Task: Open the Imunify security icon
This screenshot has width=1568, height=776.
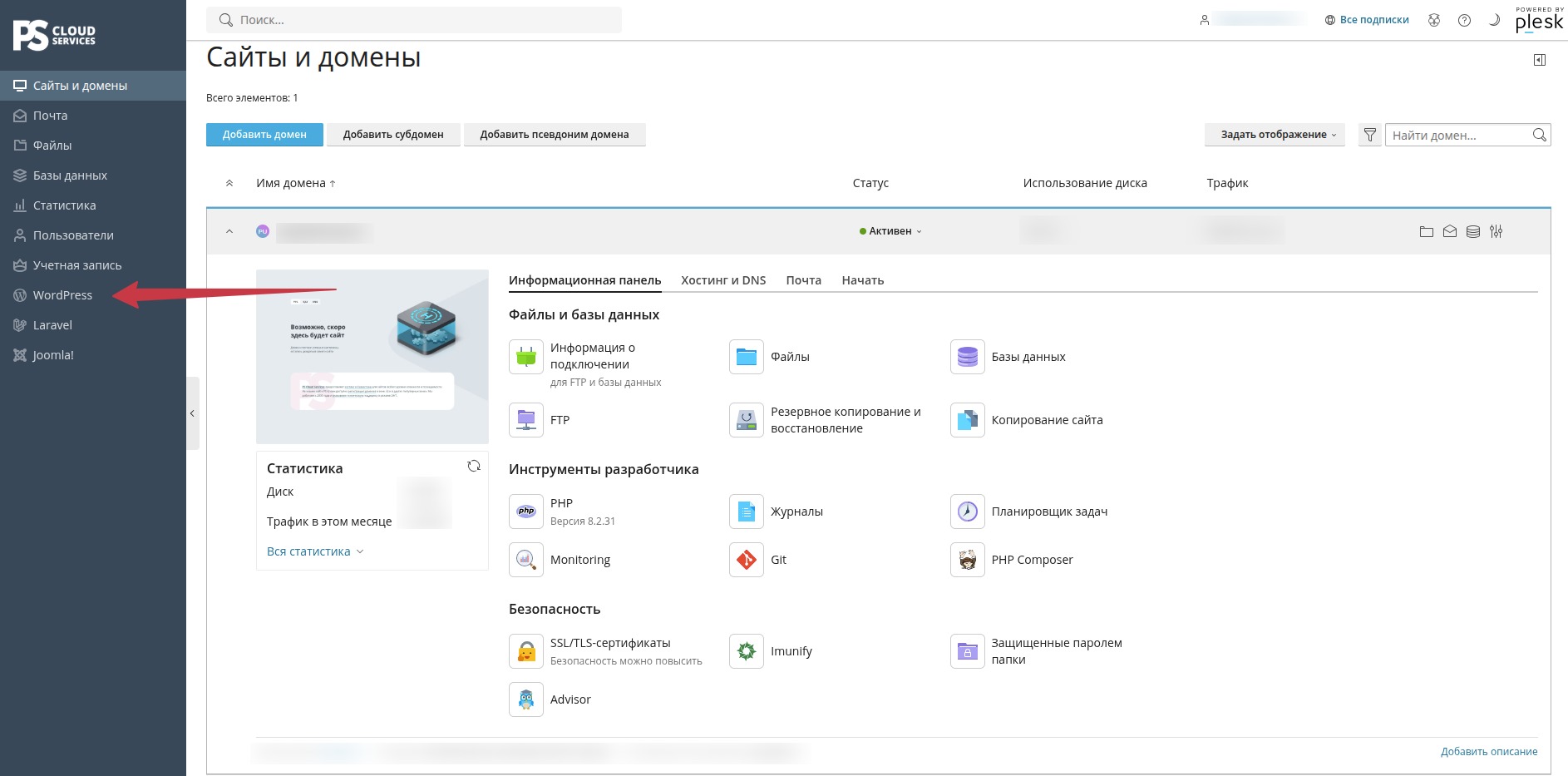Action: tap(746, 651)
